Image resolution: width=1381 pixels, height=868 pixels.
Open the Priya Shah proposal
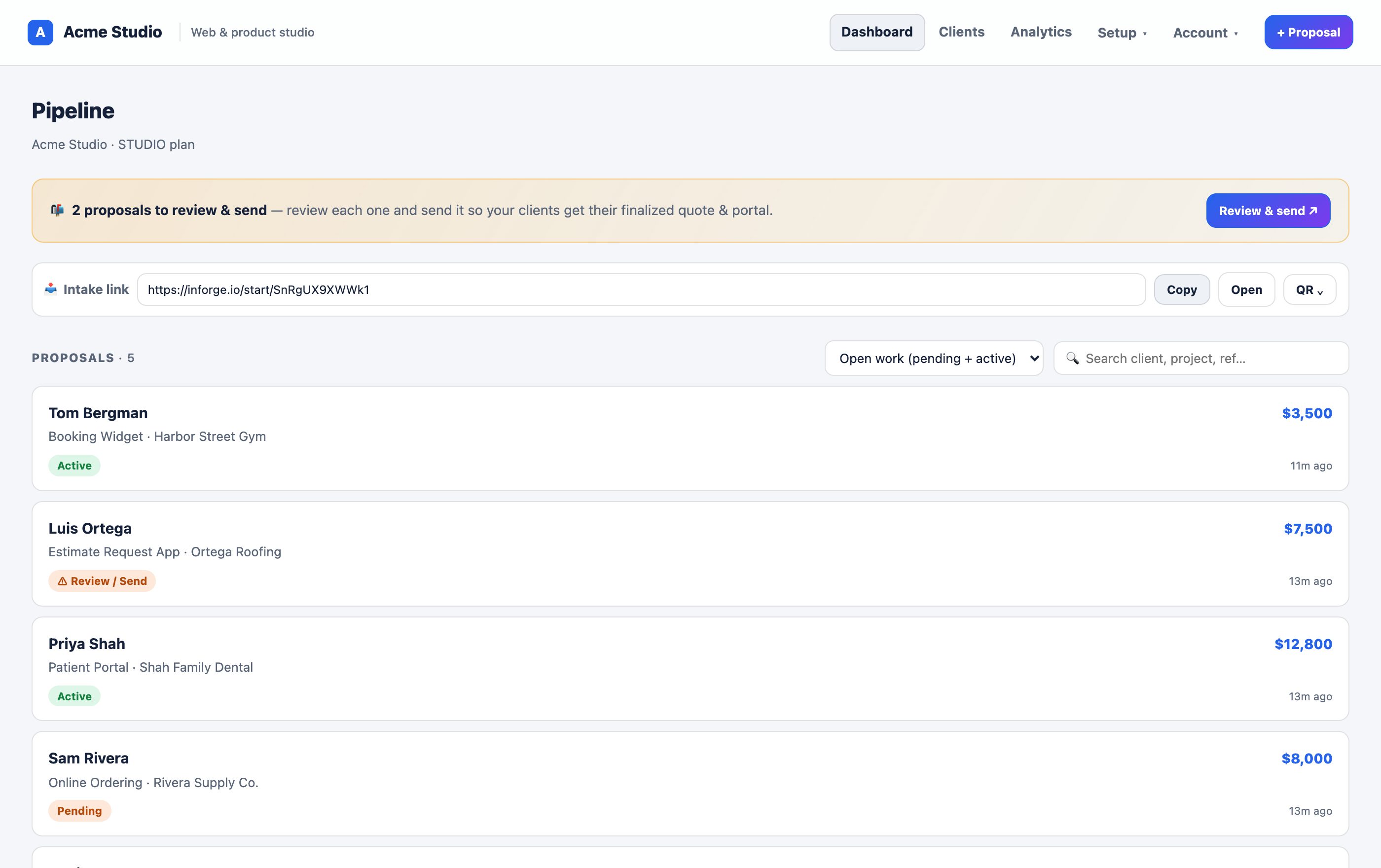coord(690,669)
